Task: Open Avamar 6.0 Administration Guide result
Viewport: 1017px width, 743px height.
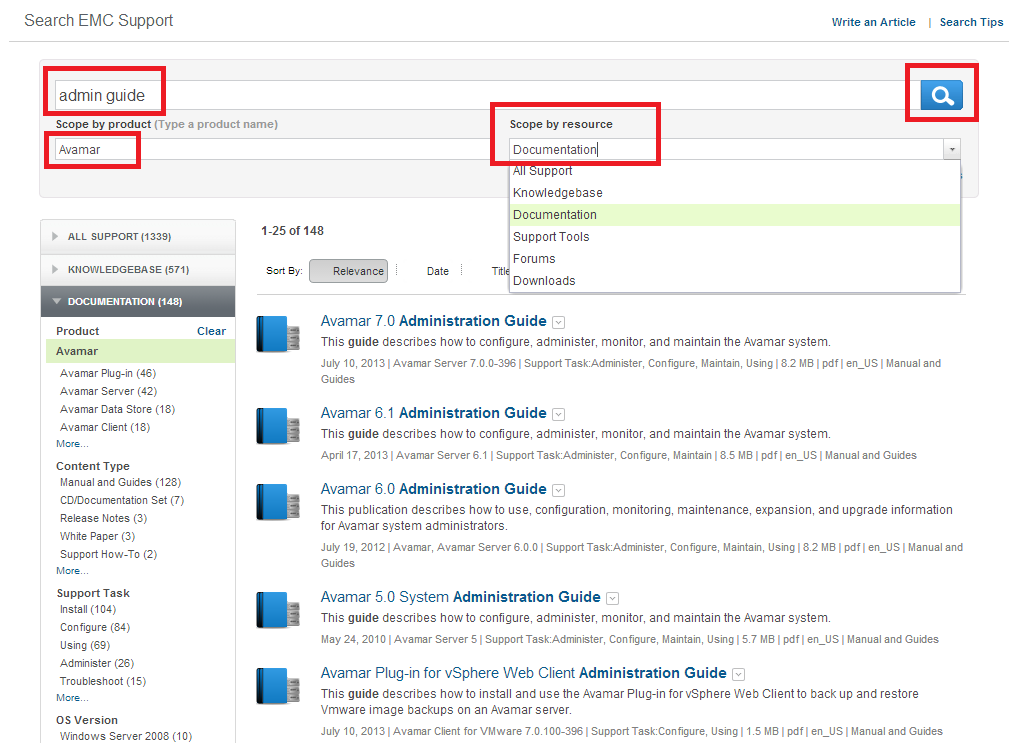Action: [433, 489]
